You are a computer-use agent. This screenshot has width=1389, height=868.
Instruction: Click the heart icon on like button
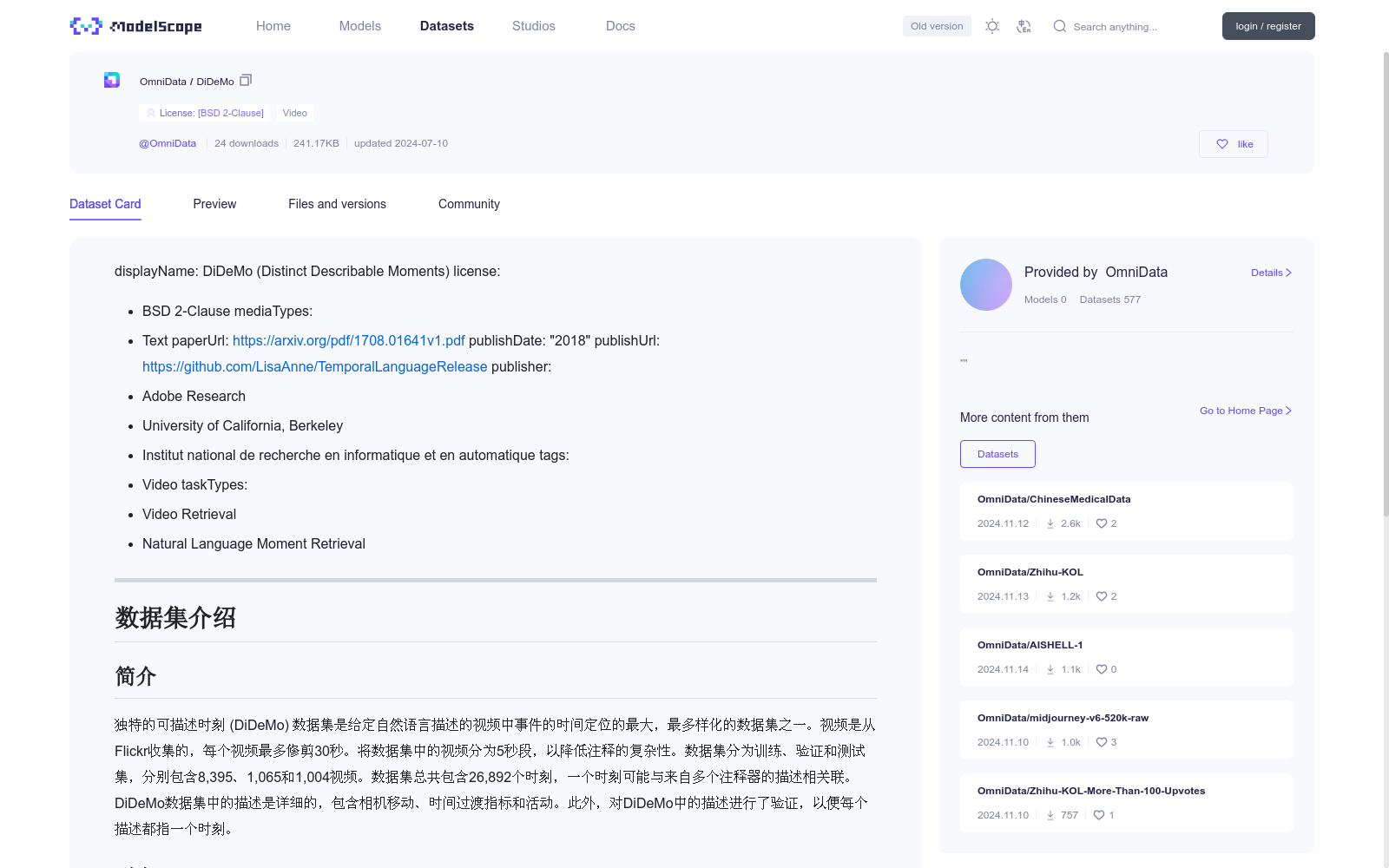pyautogui.click(x=1222, y=144)
